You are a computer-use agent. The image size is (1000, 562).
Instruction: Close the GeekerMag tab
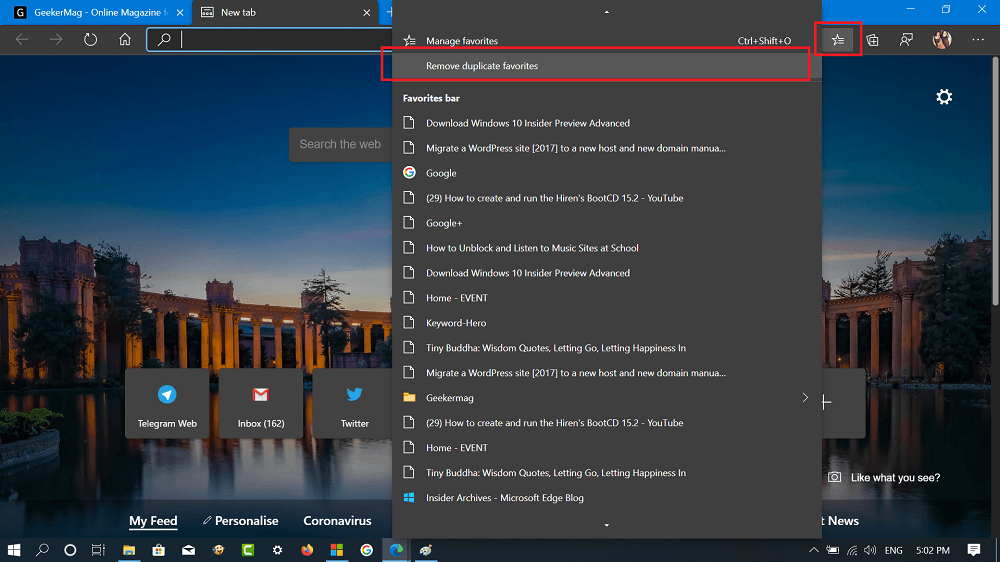(180, 13)
